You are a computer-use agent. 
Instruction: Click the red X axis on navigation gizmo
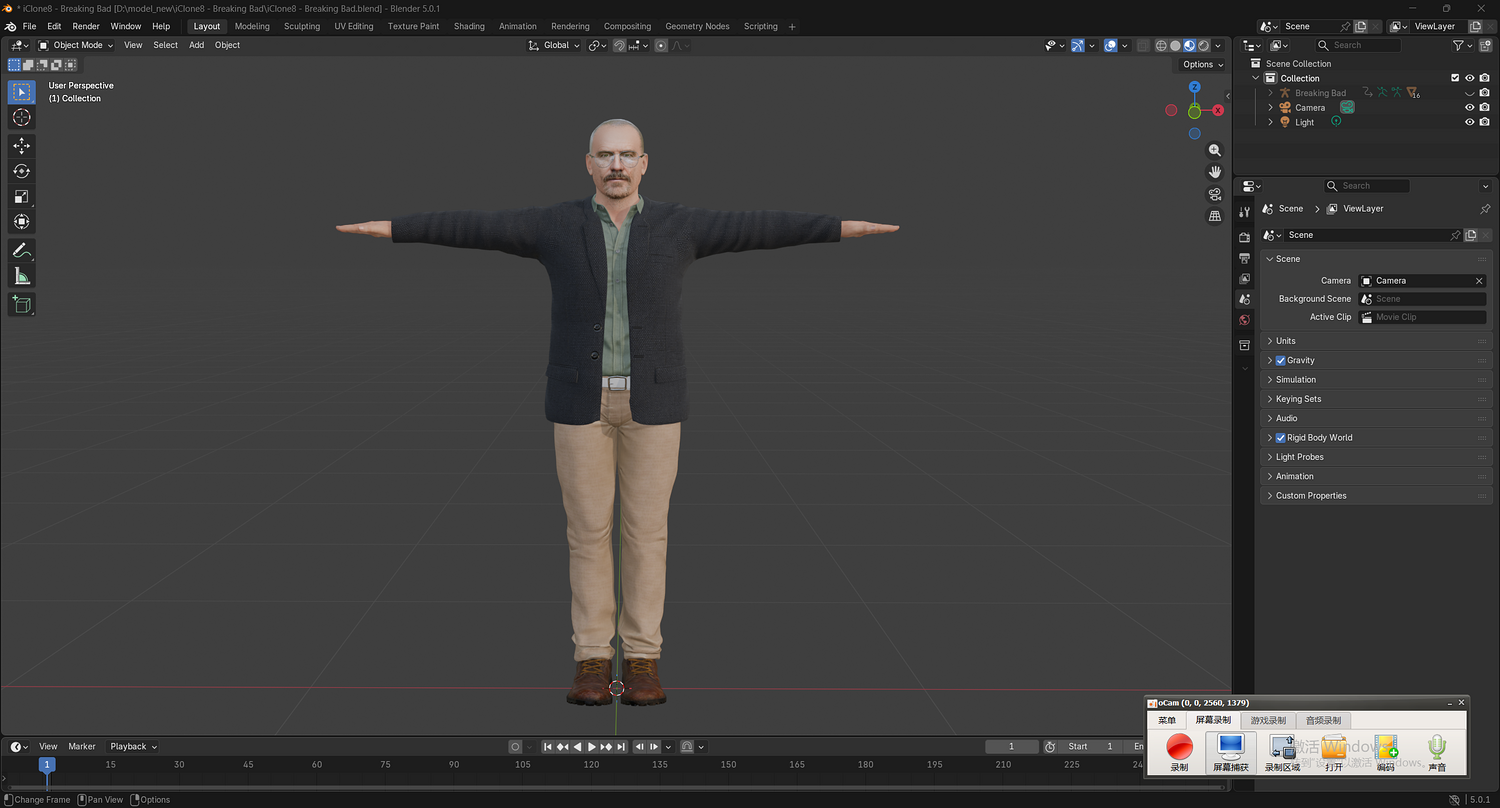click(x=1218, y=110)
